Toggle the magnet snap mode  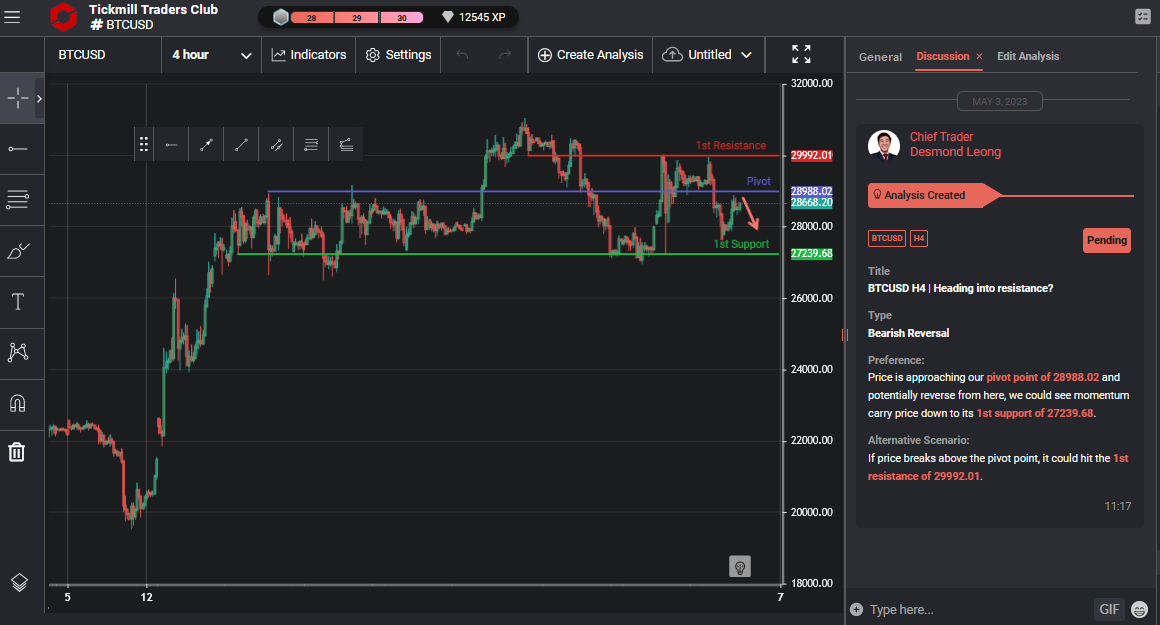pos(18,403)
